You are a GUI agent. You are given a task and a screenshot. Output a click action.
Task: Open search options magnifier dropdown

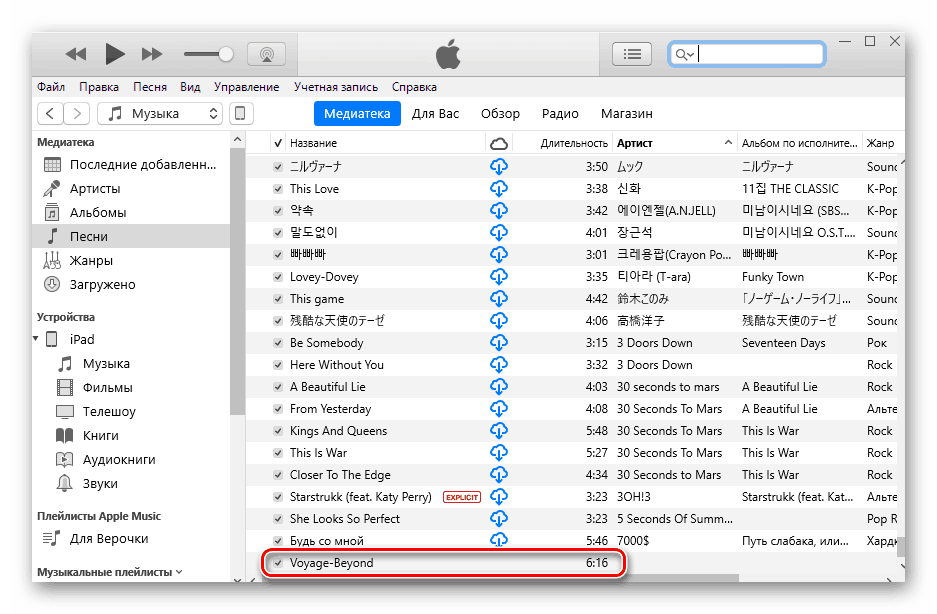(684, 55)
